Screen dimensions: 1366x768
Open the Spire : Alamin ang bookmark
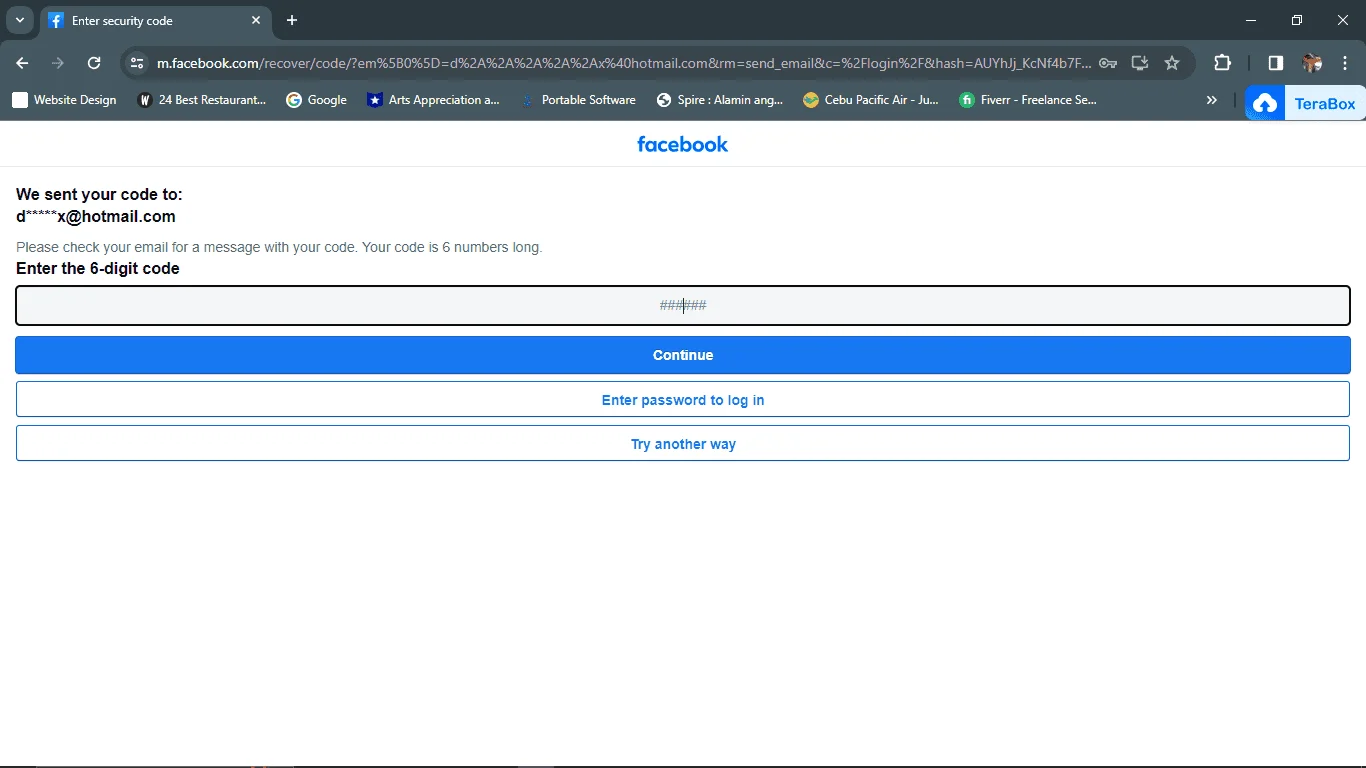720,100
